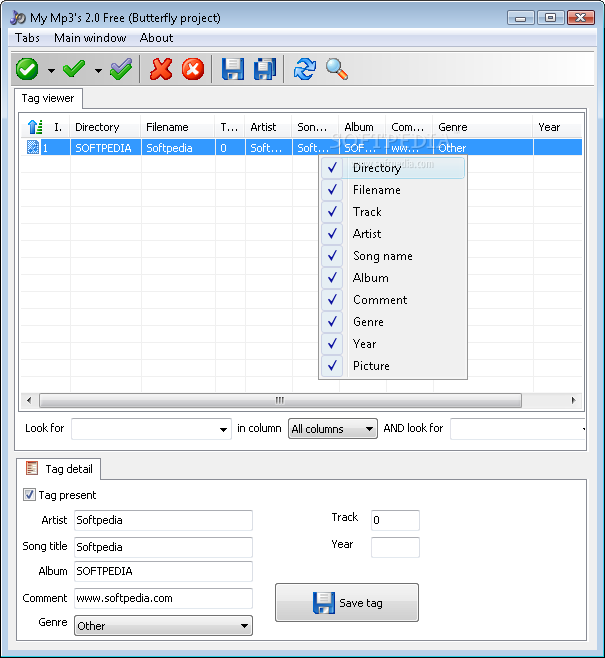Sort by Filename column header

click(x=178, y=127)
